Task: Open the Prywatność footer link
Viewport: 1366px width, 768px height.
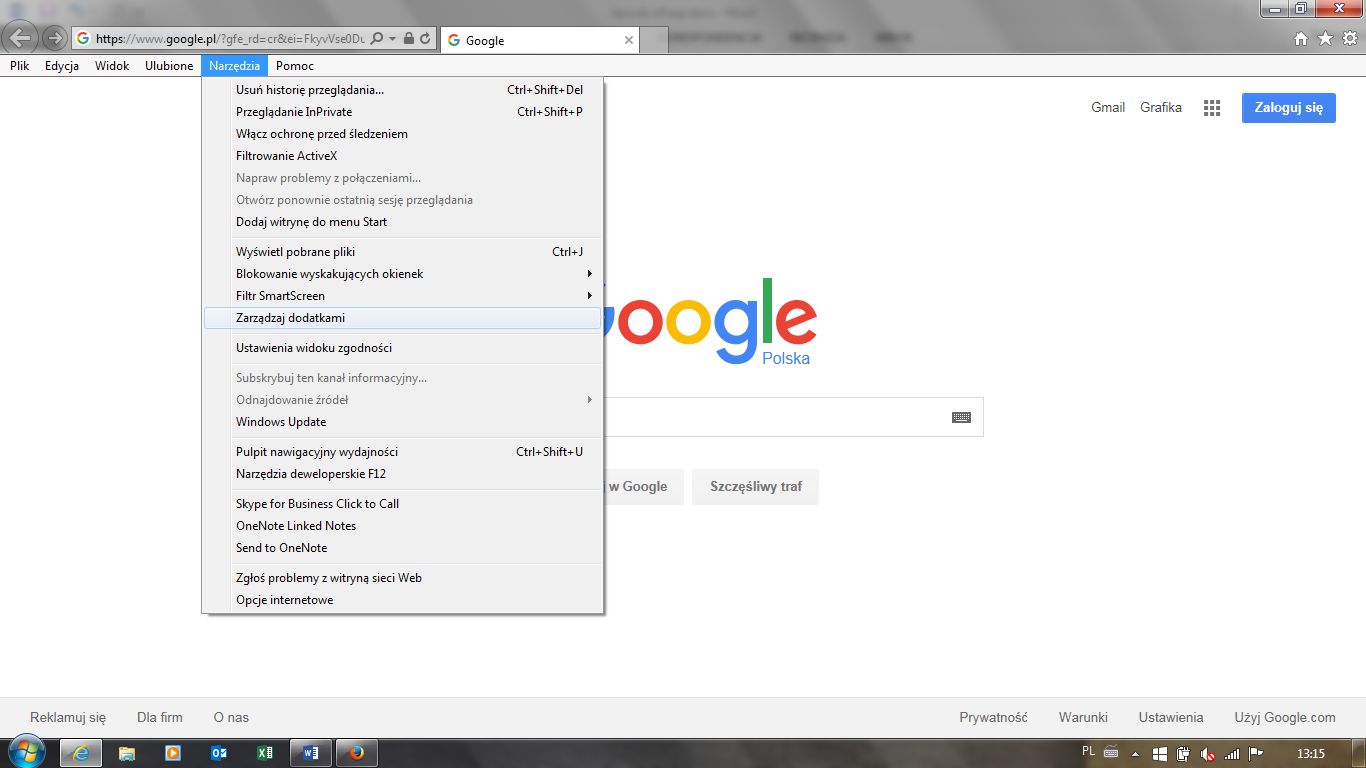Action: (994, 717)
